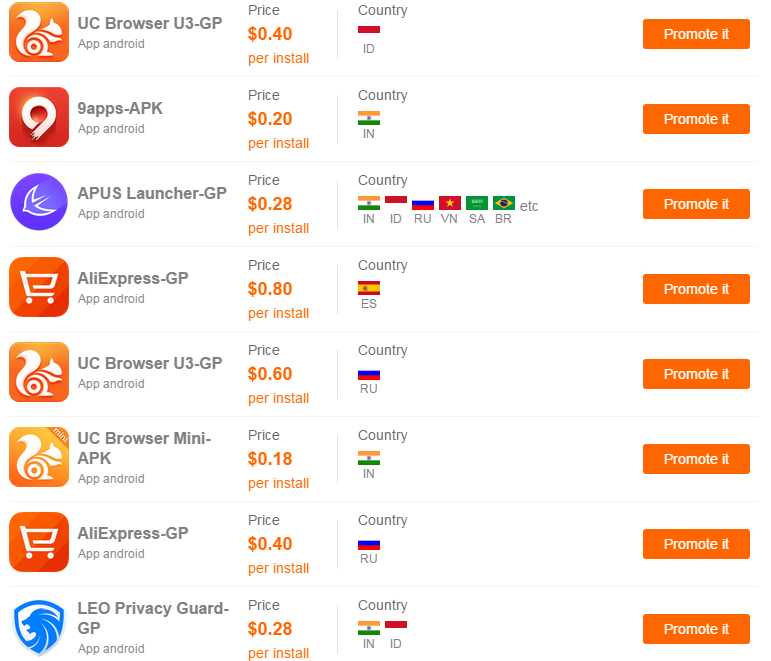The image size is (771, 661).
Task: Select the AliExpress-GP cart icon for Spain
Action: (x=39, y=287)
